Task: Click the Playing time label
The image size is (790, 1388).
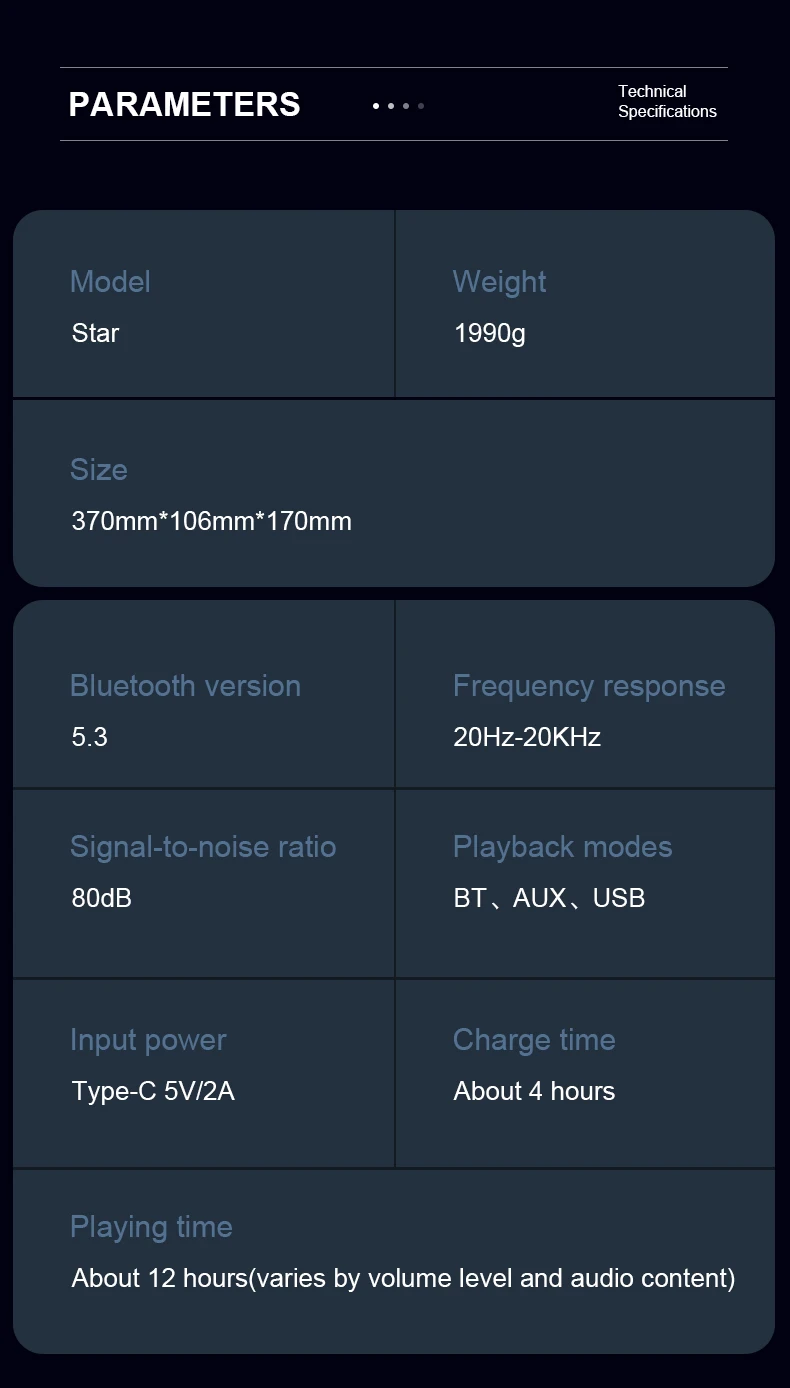Action: point(151,1227)
